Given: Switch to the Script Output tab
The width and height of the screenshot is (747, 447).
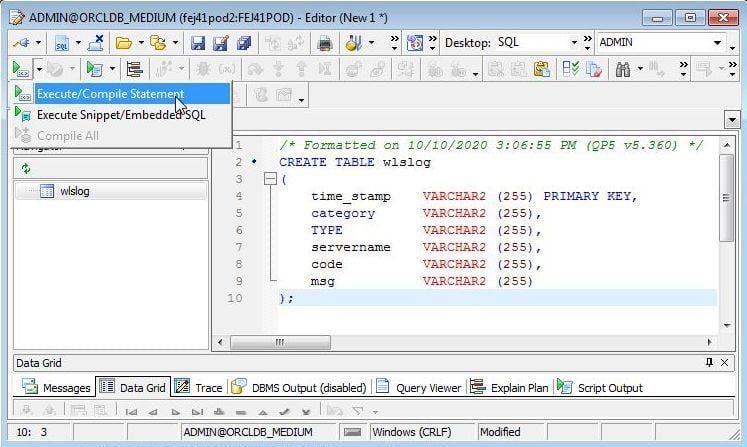Looking at the screenshot, I should click(601, 387).
